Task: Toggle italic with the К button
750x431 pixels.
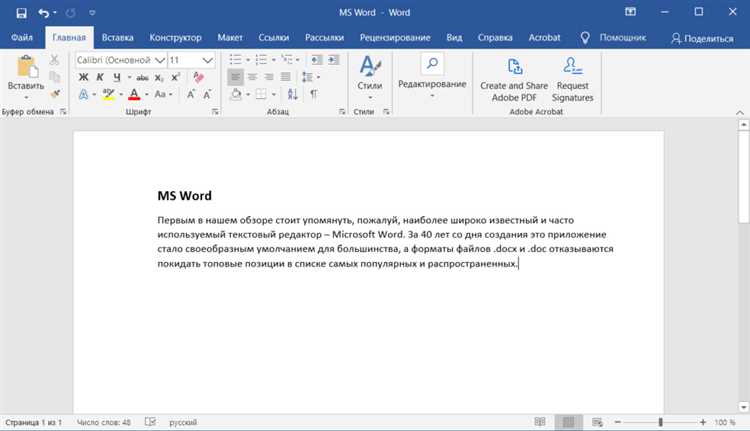Action: [x=100, y=77]
